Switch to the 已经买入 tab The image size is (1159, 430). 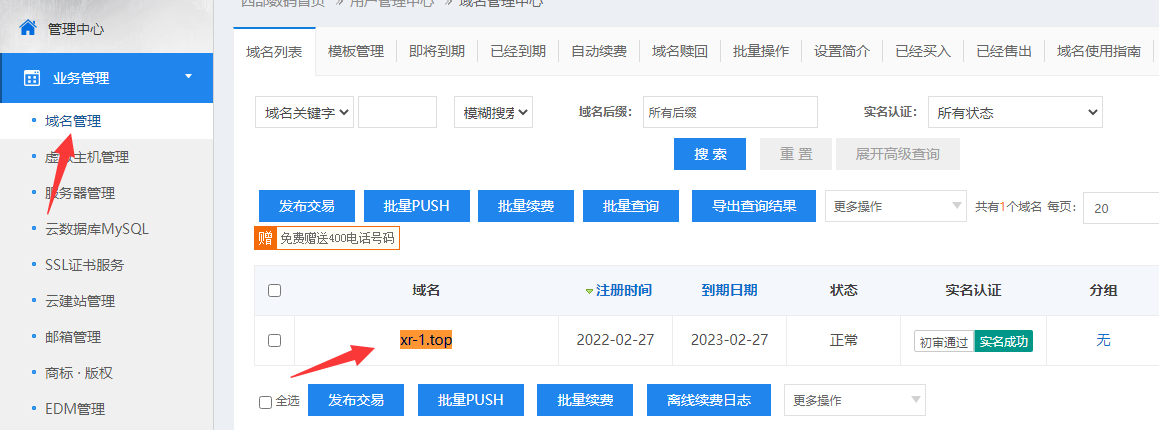point(923,51)
